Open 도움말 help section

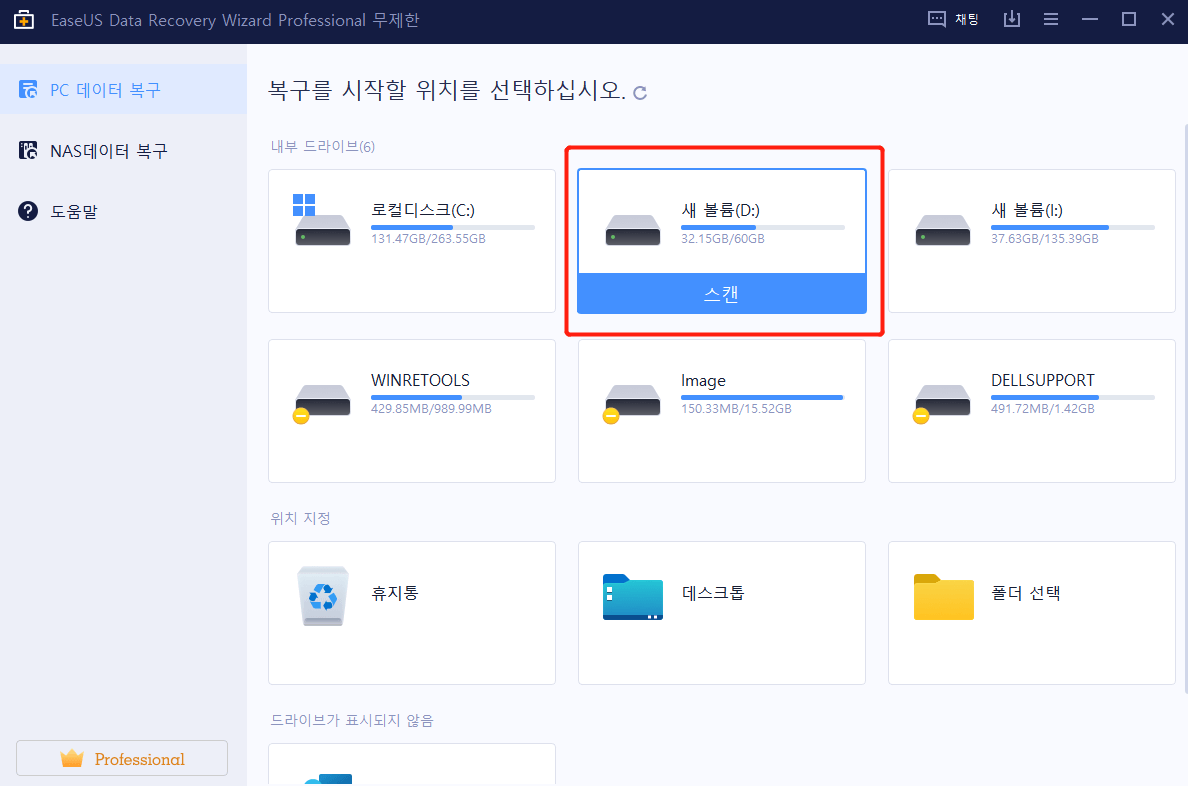(123, 211)
